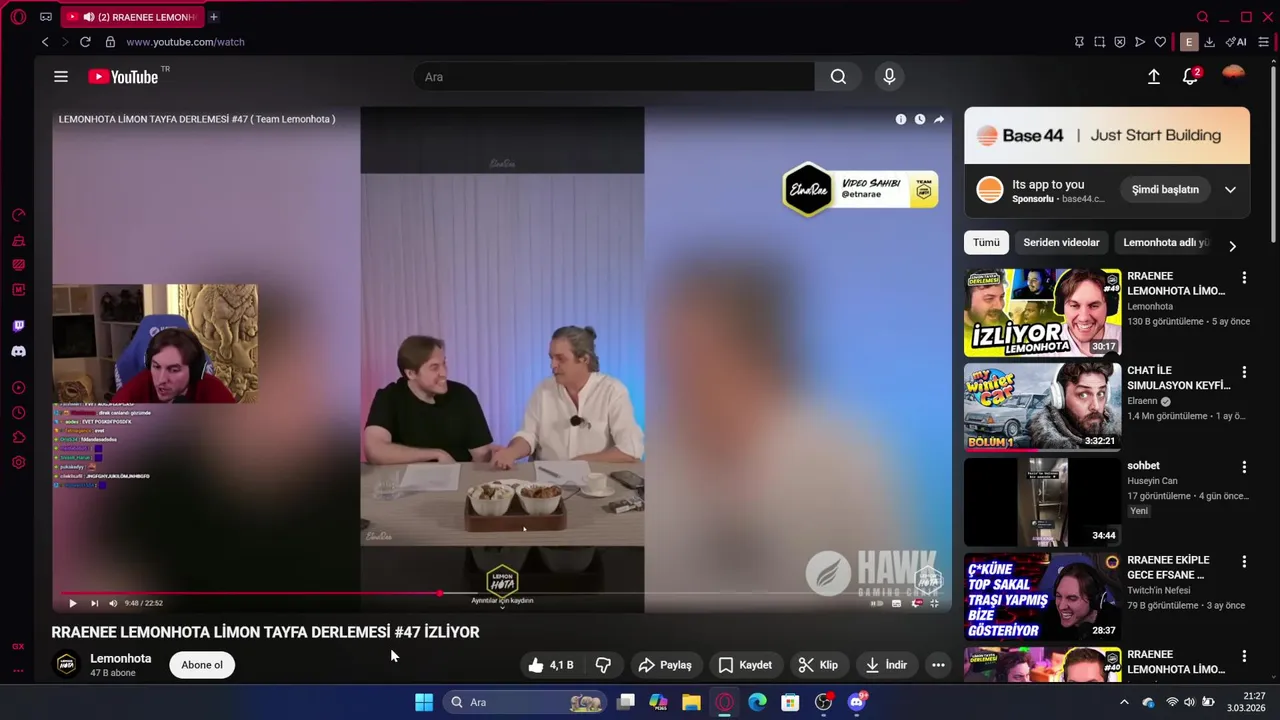Click the browser address bar URL
Image resolution: width=1280 pixels, height=720 pixels.
coord(185,42)
